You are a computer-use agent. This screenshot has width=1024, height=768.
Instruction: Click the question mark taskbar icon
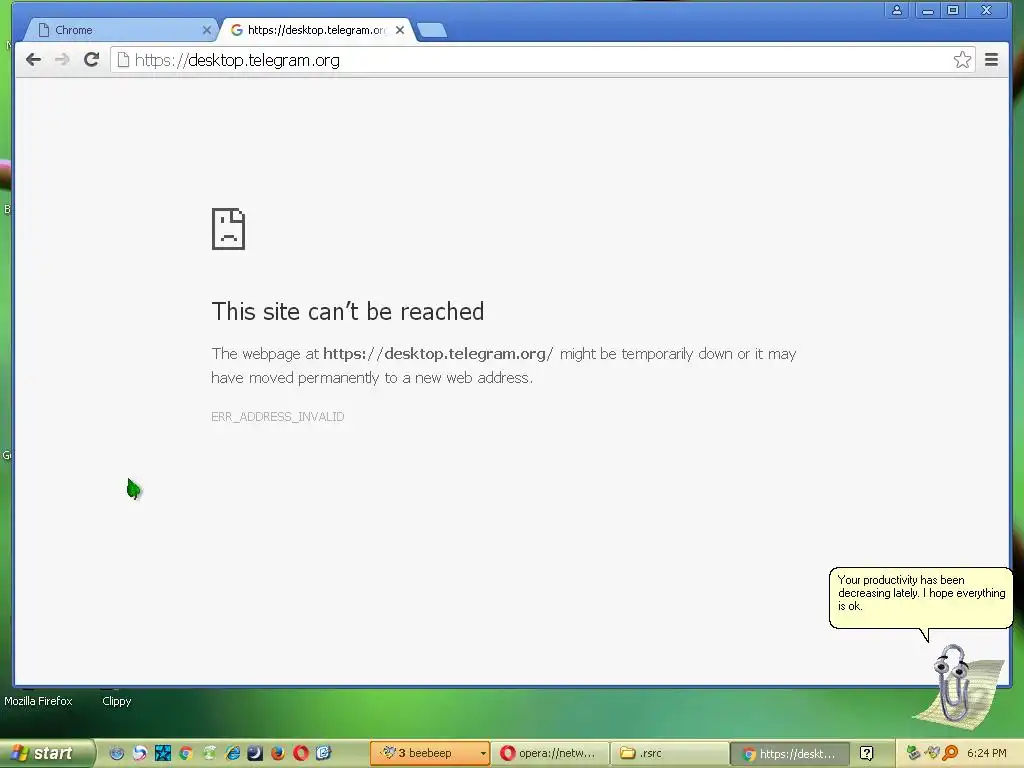click(867, 753)
